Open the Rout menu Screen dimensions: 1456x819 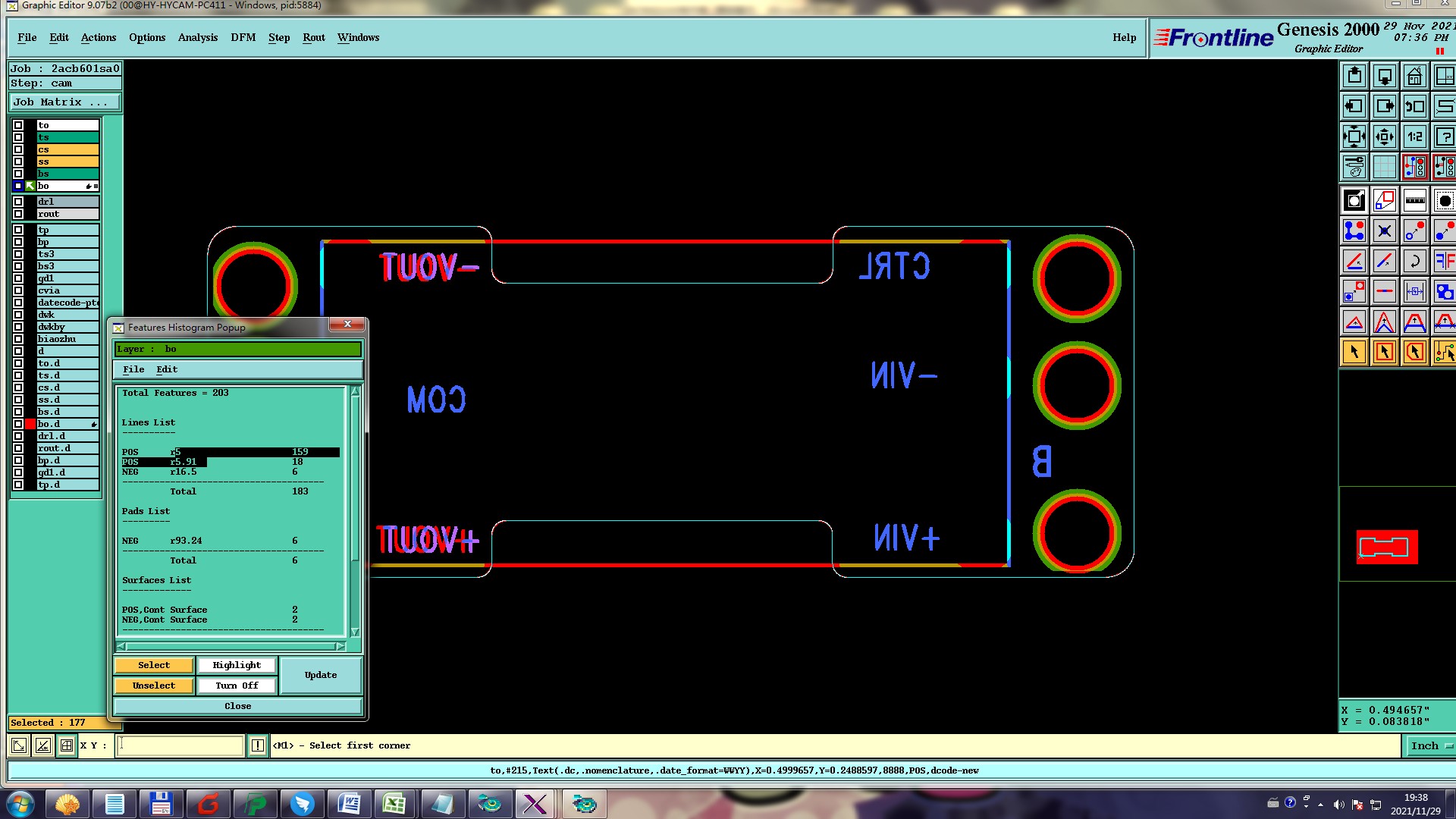pyautogui.click(x=314, y=37)
